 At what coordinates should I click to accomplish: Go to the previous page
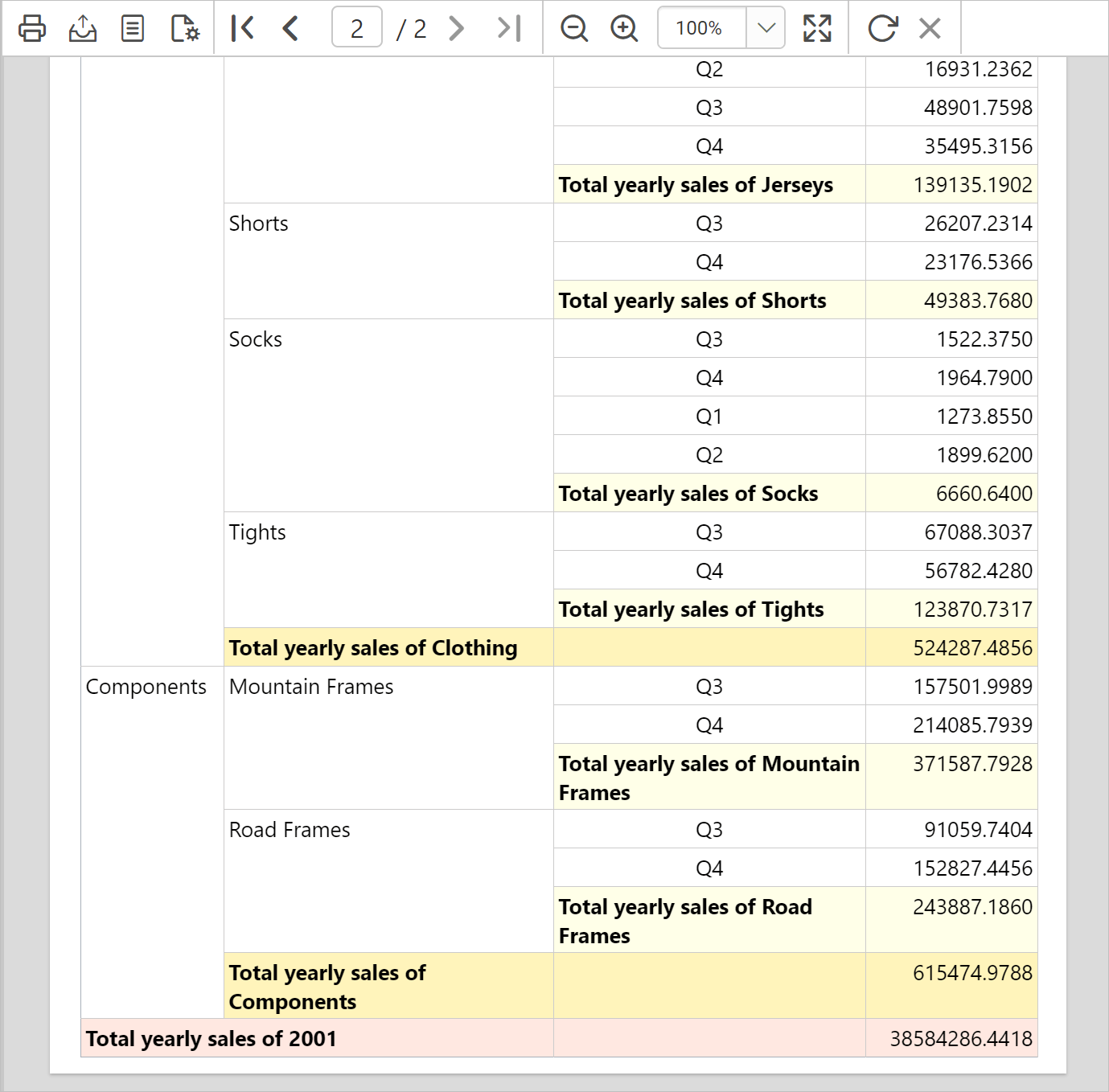click(291, 28)
